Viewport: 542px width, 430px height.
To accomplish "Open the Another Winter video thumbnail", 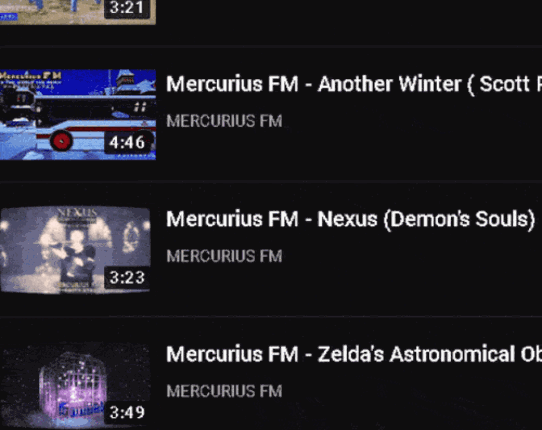I will point(78,115).
